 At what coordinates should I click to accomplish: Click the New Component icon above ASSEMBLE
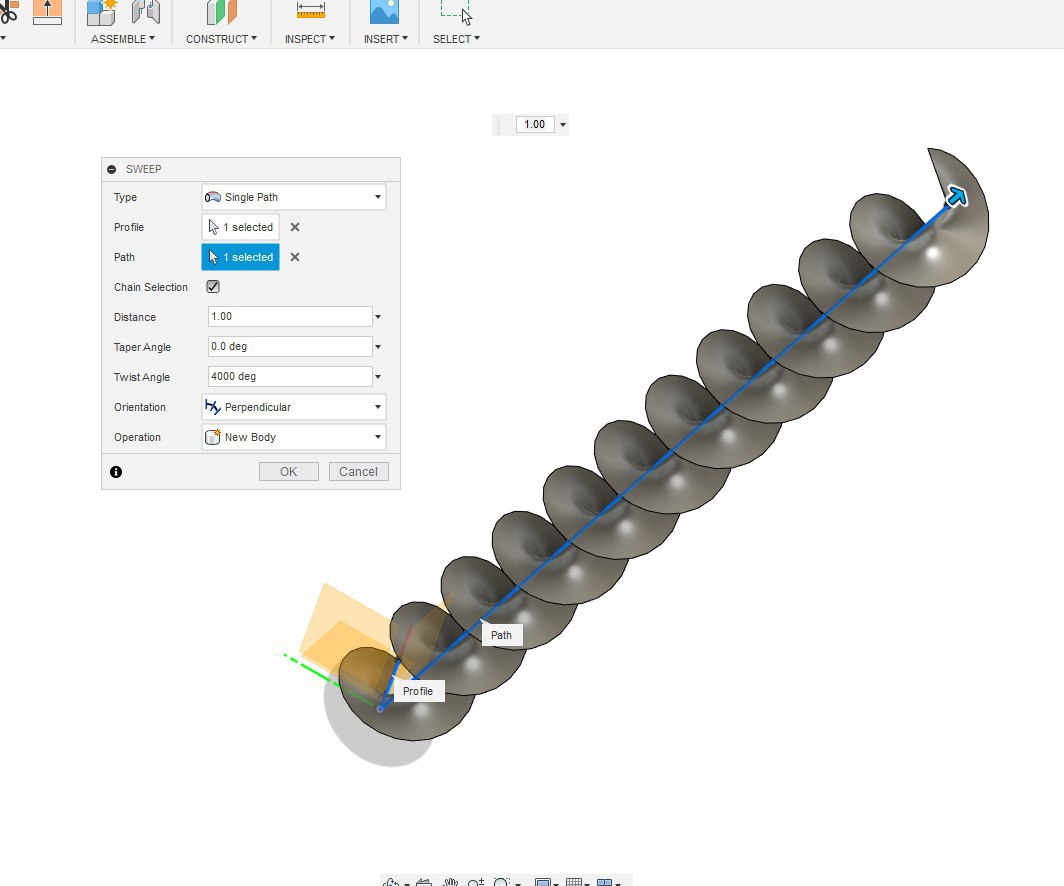click(x=102, y=12)
